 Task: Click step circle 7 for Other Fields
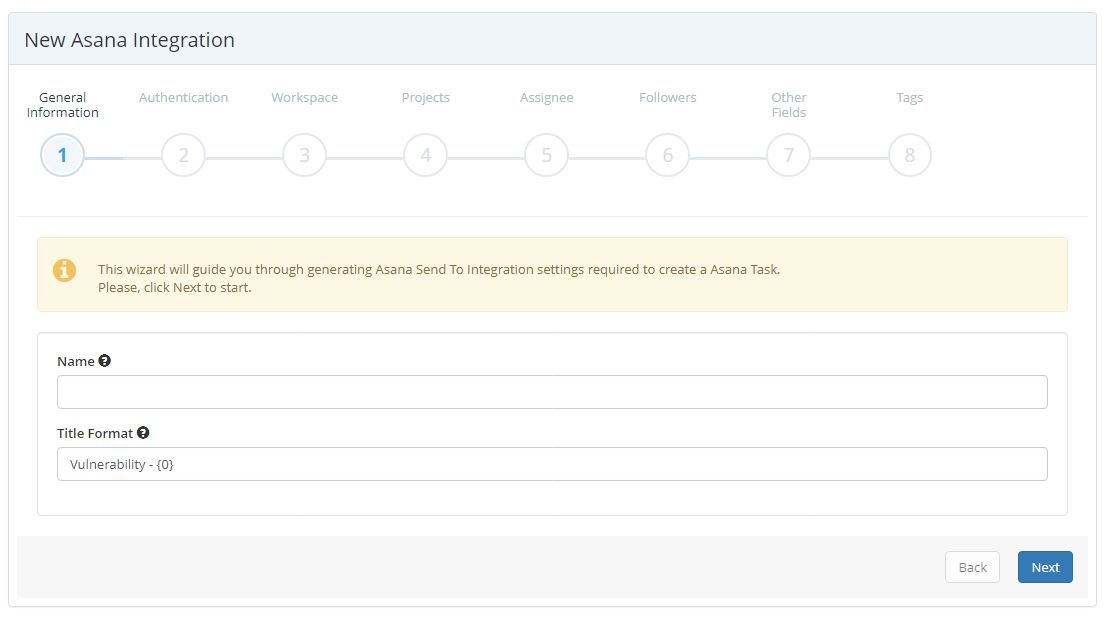pos(788,155)
